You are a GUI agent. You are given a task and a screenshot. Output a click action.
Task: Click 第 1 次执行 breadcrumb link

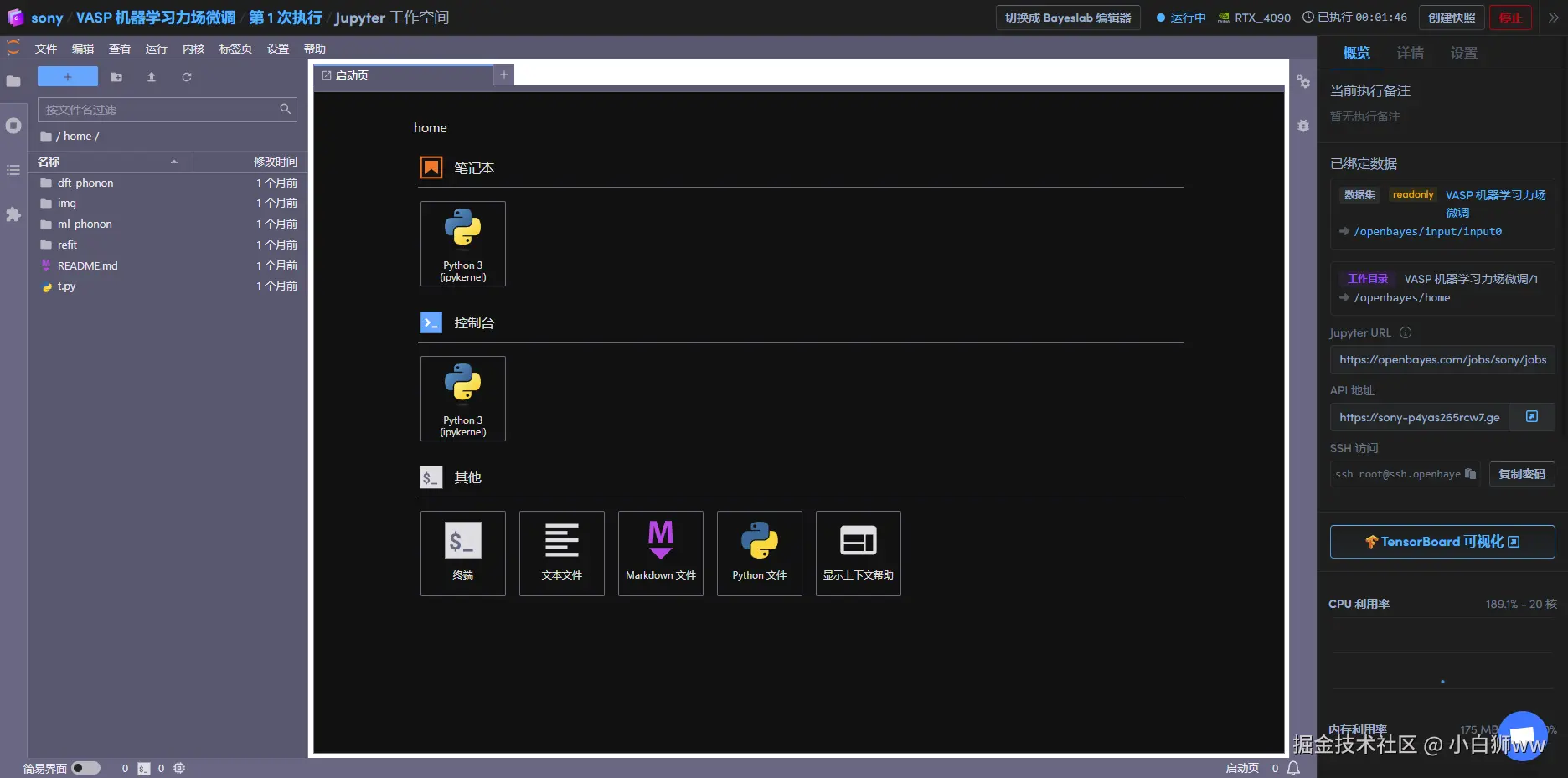click(x=286, y=18)
